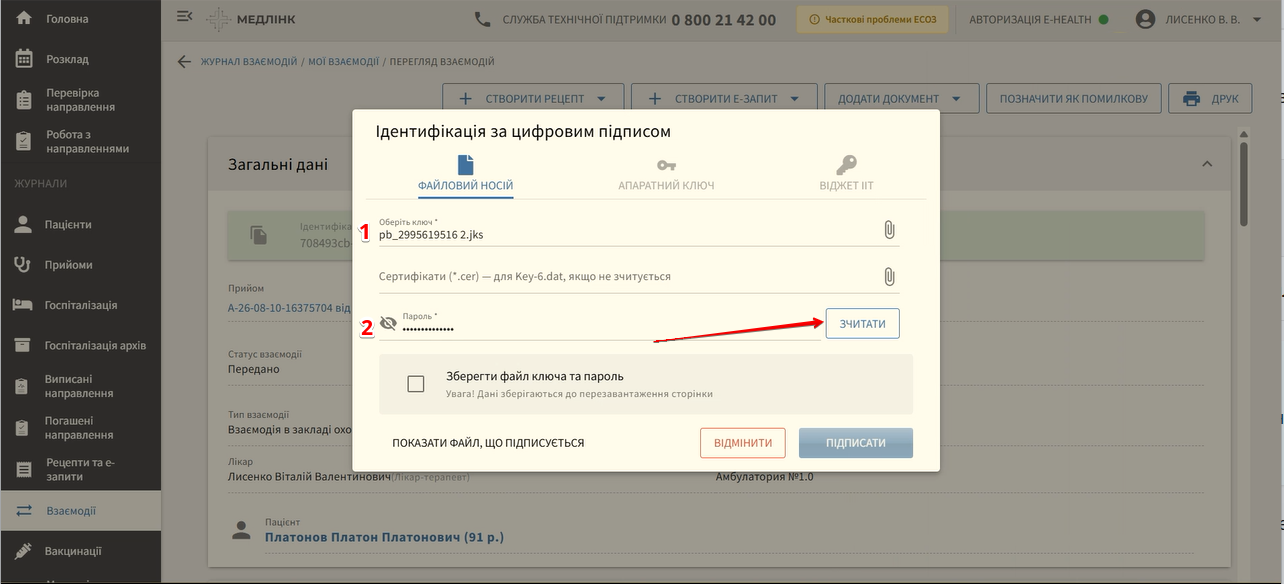Toggle password visibility eye icon
This screenshot has height=584, width=1284.
[388, 323]
